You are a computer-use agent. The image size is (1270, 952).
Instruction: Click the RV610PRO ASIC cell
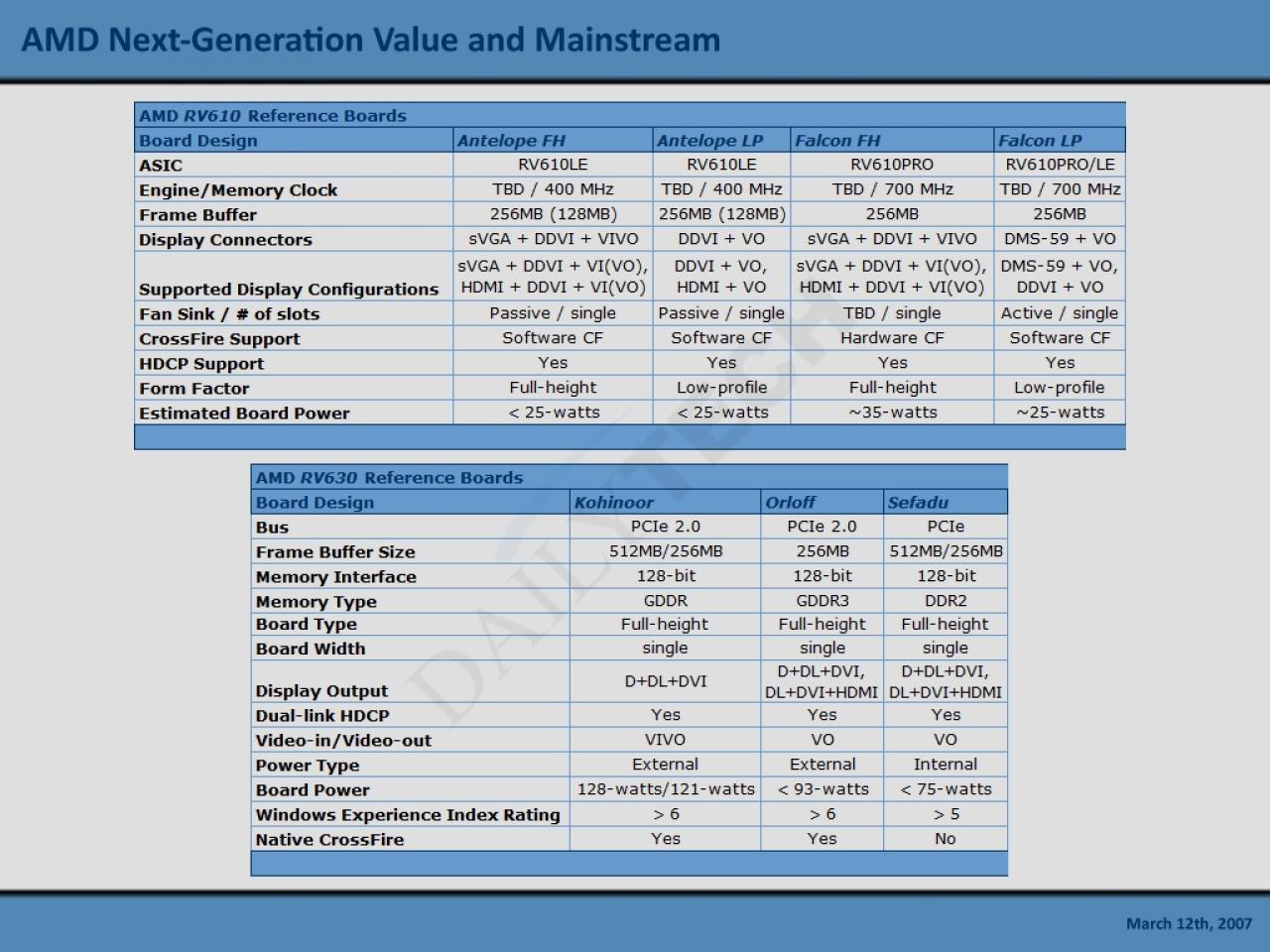(892, 165)
